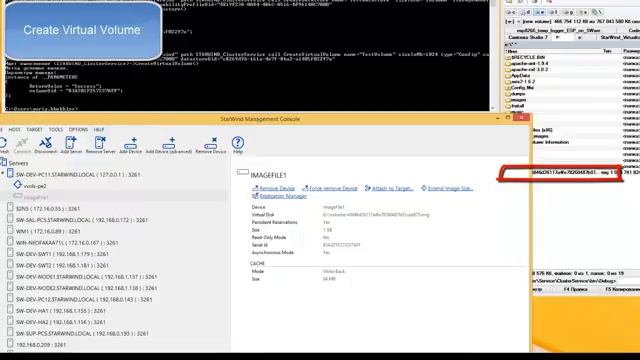Click server icon of SW-DEV-PC11.STARWIND.LOCAL
This screenshot has height=360, width=640.
pyautogui.click(x=10, y=174)
